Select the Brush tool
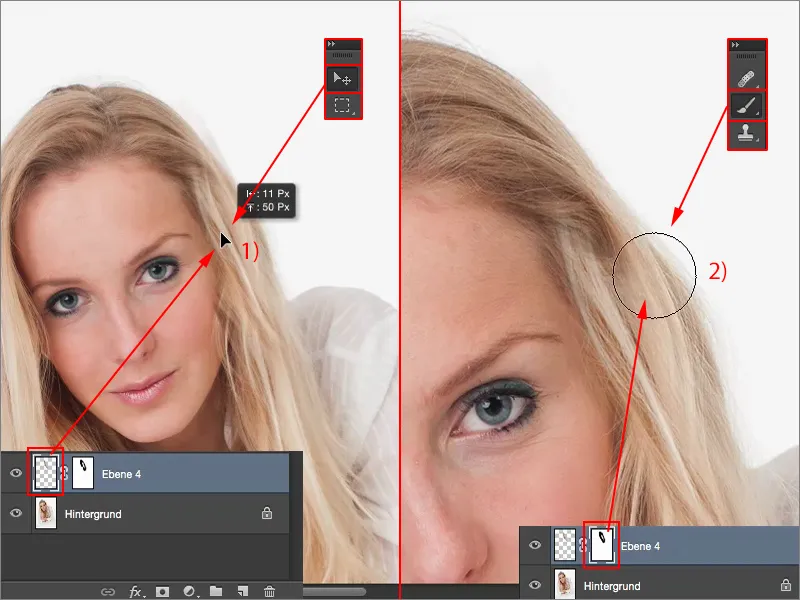Viewport: 800px width, 600px height. click(x=746, y=106)
